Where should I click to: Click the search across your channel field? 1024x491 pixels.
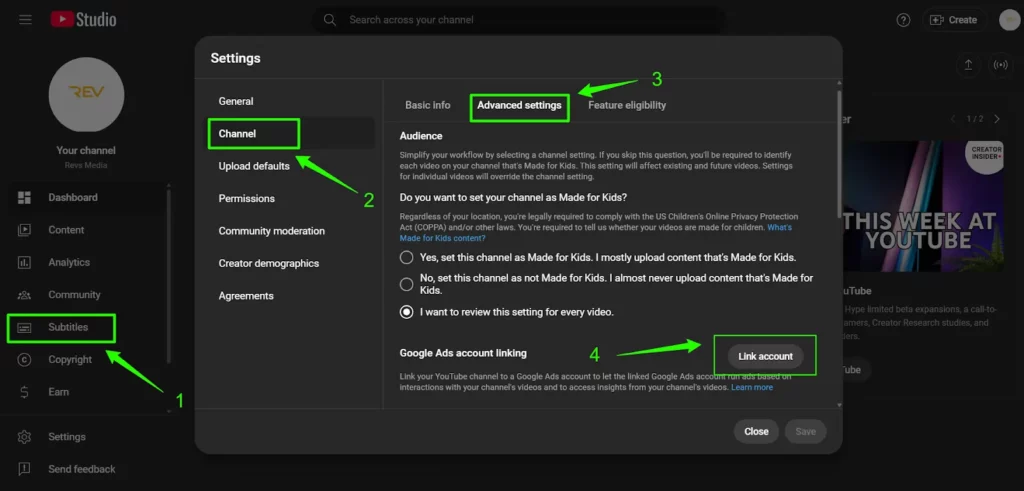click(x=519, y=20)
